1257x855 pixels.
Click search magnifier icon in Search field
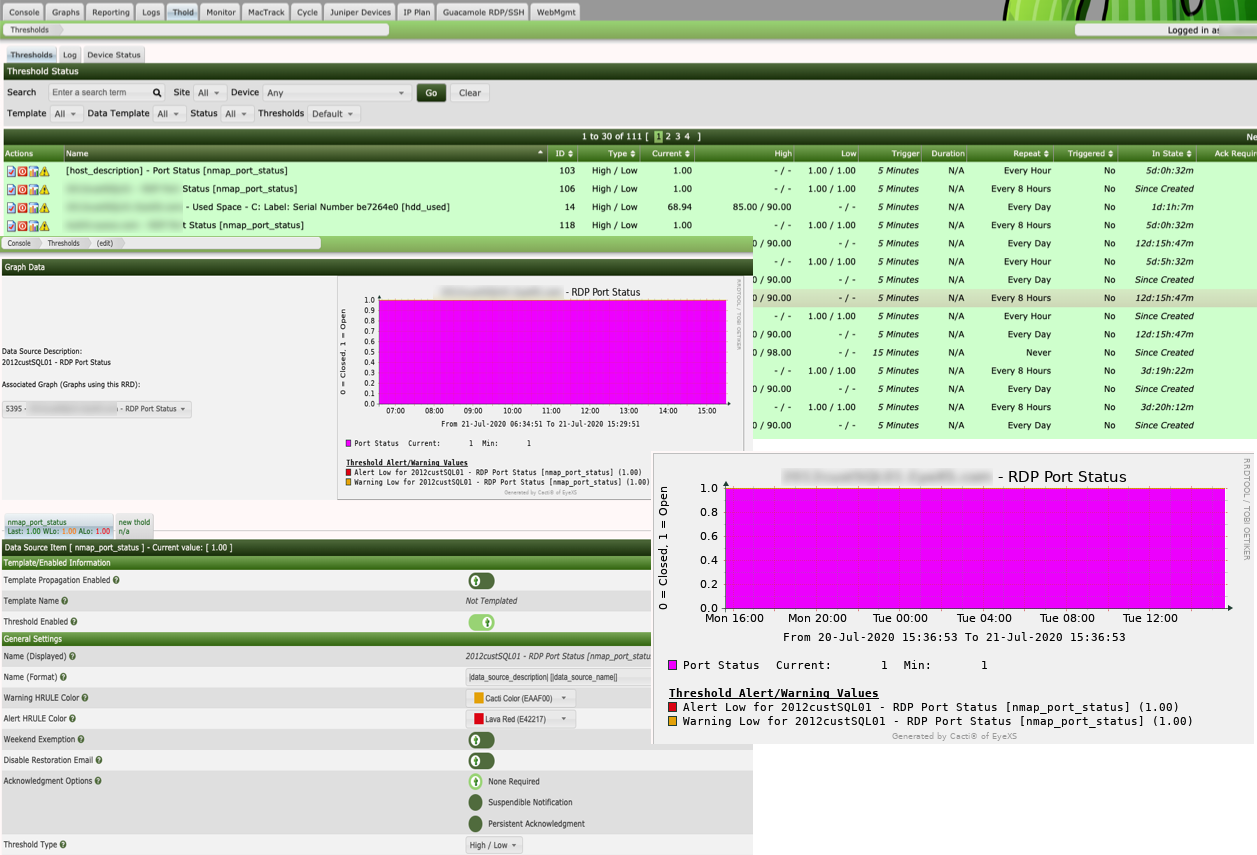(157, 93)
